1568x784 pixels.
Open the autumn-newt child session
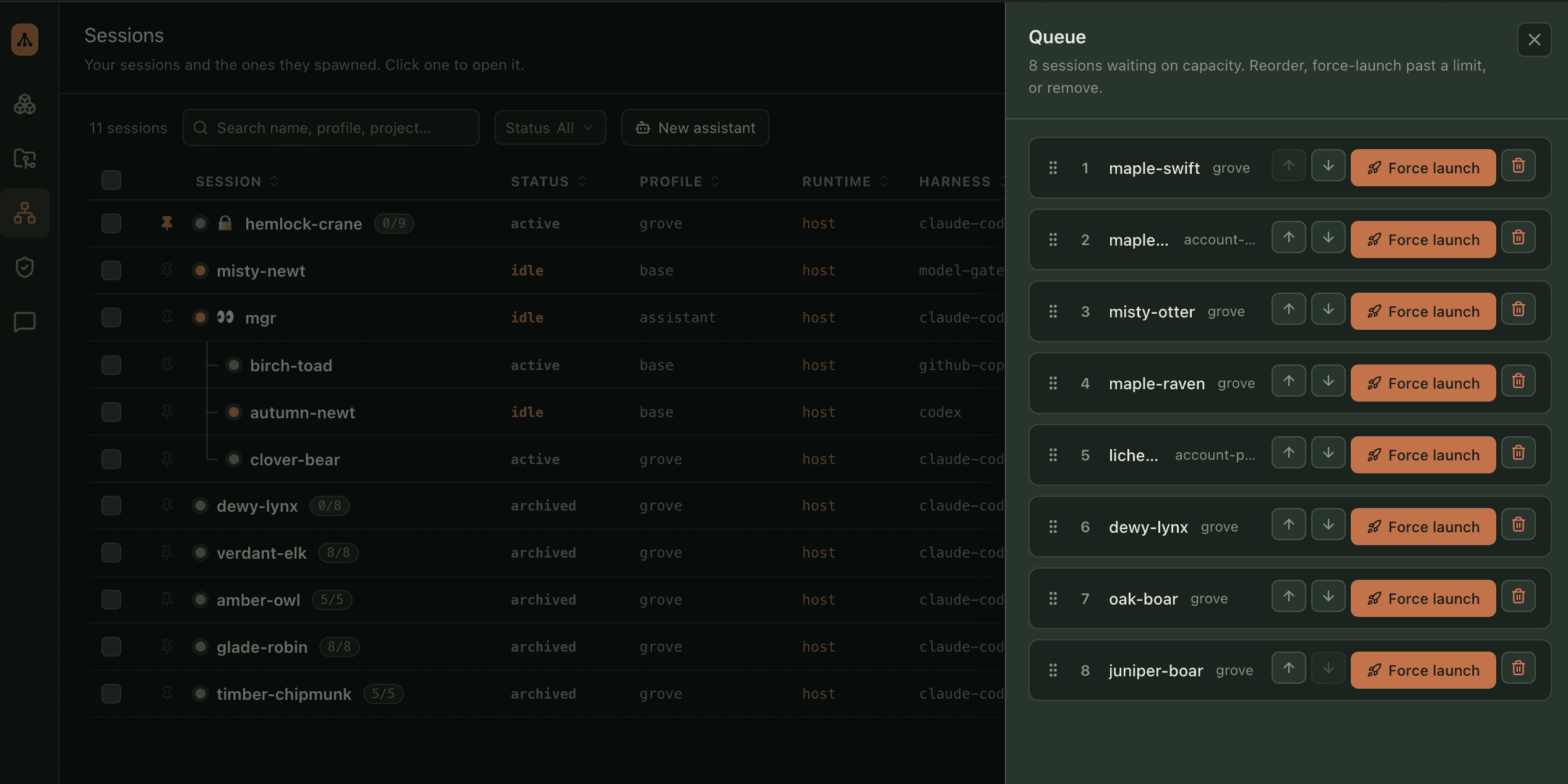(302, 412)
